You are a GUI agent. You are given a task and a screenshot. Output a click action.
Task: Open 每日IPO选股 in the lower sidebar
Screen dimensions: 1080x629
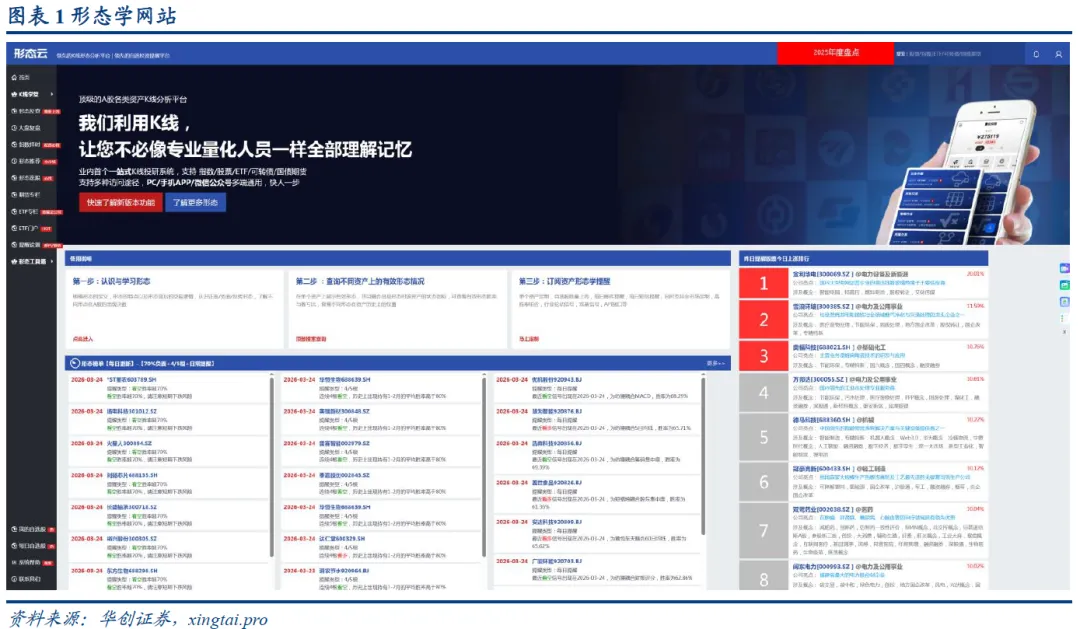[x=25, y=546]
